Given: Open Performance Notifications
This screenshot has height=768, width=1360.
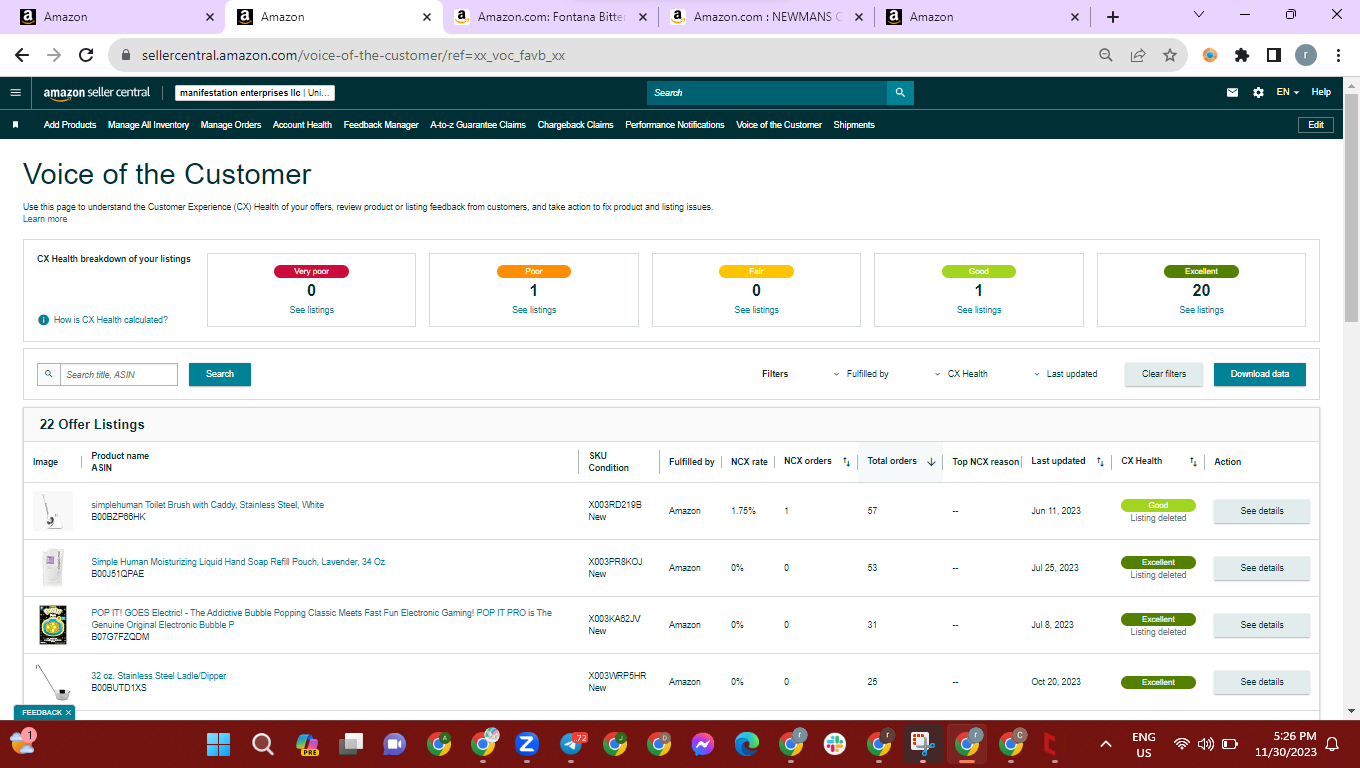Looking at the screenshot, I should pos(675,125).
